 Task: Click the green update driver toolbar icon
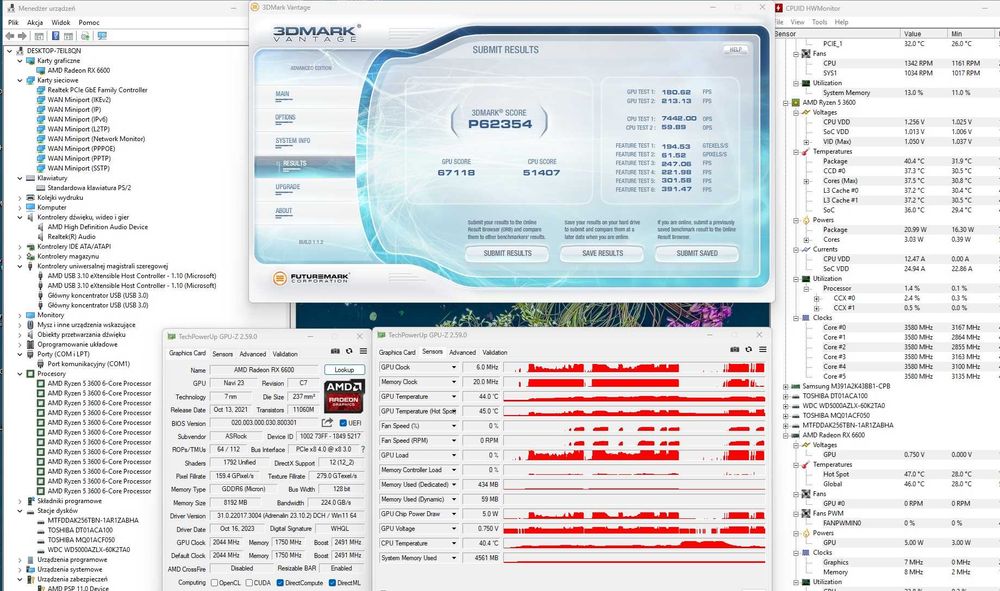coord(86,36)
